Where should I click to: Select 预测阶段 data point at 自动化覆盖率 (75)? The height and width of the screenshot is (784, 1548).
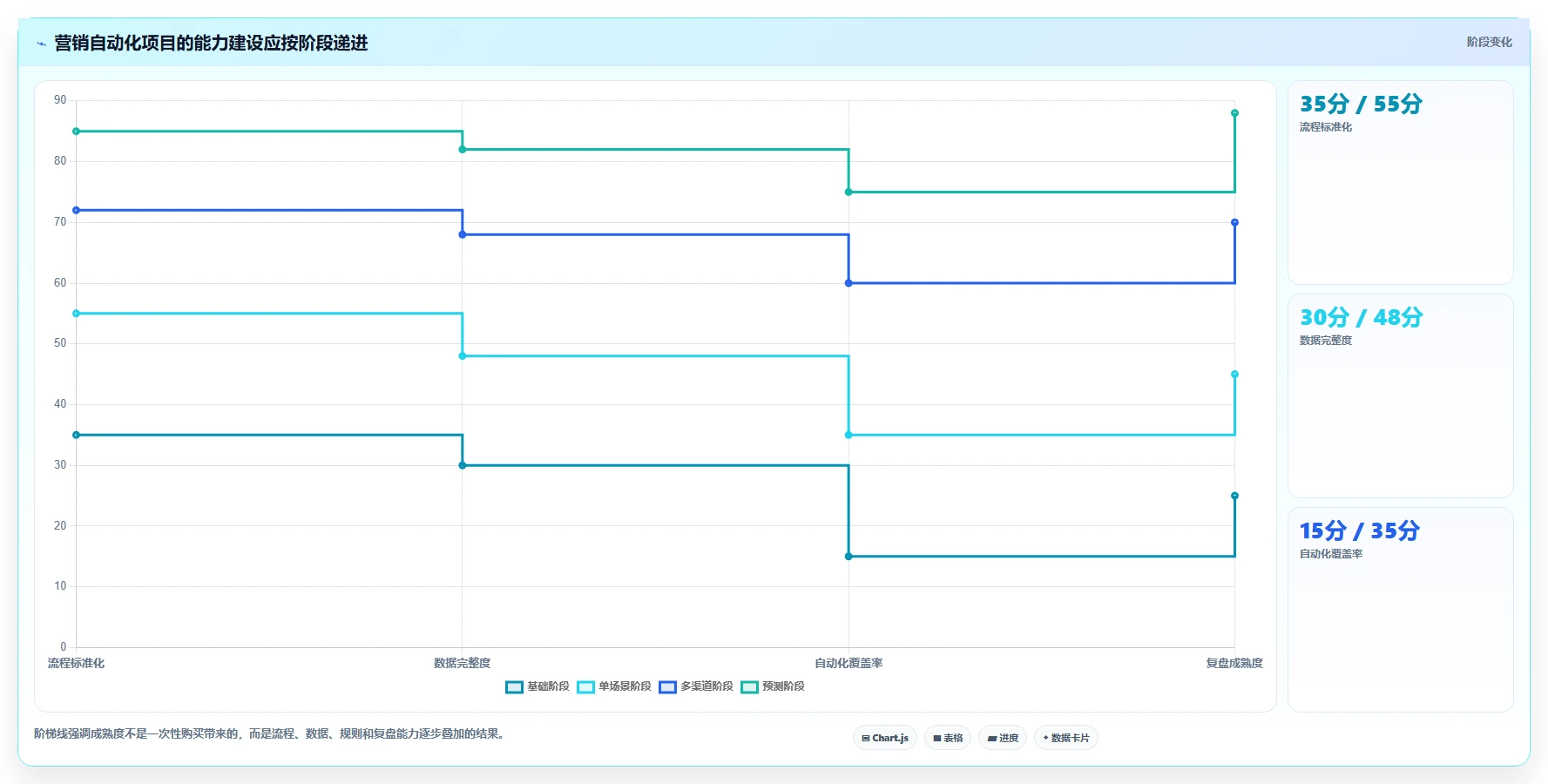coord(848,192)
